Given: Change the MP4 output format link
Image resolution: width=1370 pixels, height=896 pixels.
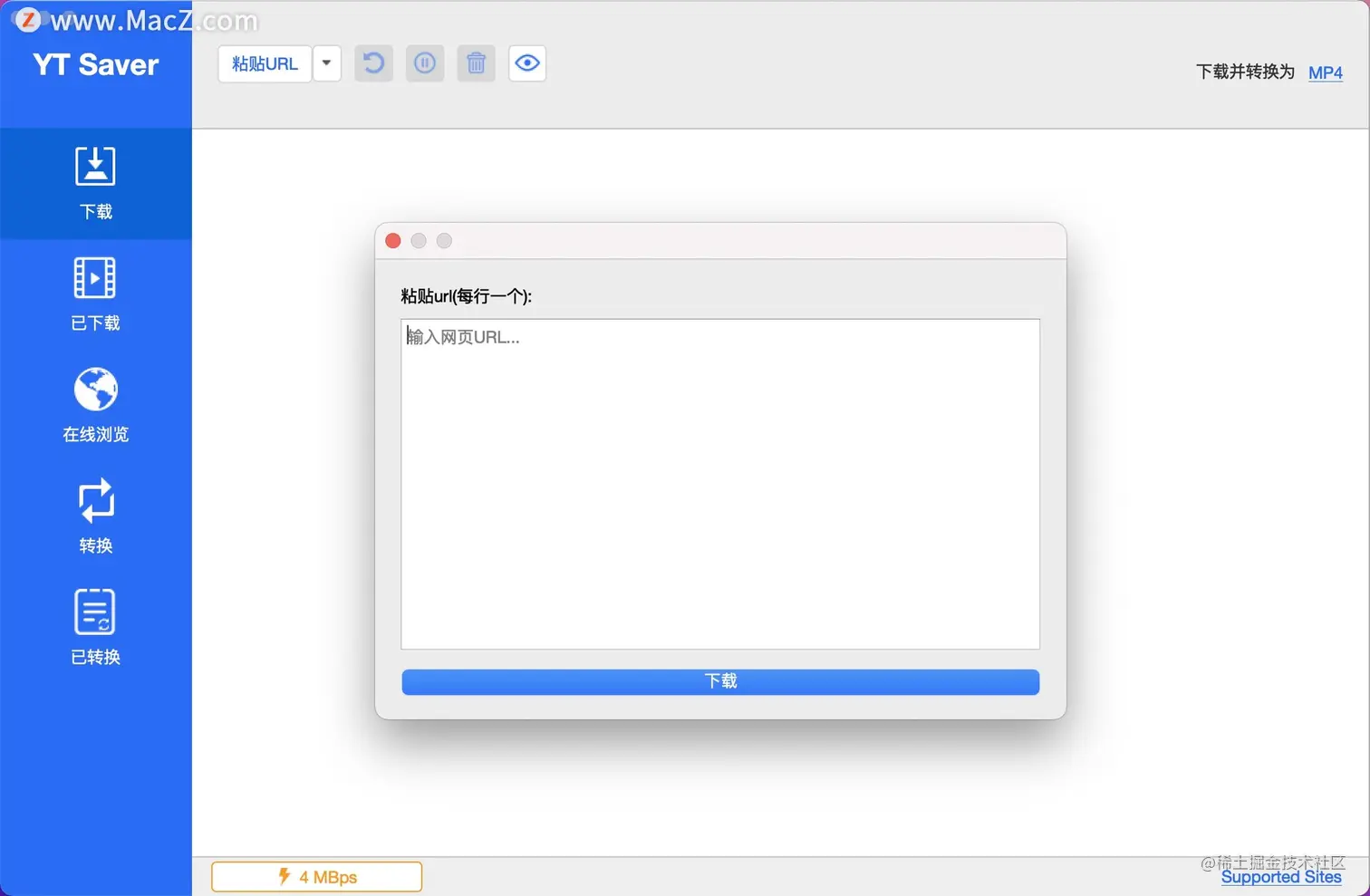Looking at the screenshot, I should pos(1326,72).
